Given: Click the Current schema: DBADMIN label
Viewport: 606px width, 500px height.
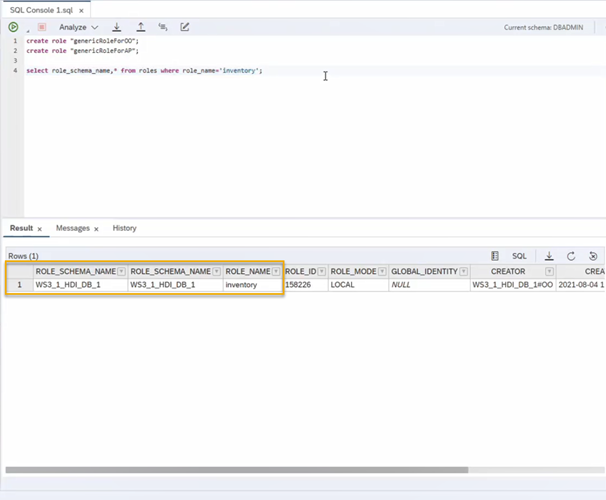Looking at the screenshot, I should (543, 27).
